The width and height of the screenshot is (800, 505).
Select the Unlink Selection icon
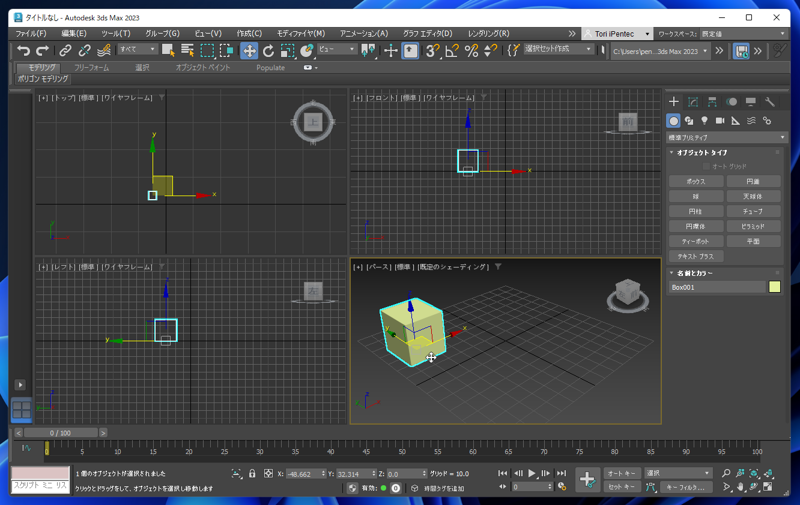84,50
